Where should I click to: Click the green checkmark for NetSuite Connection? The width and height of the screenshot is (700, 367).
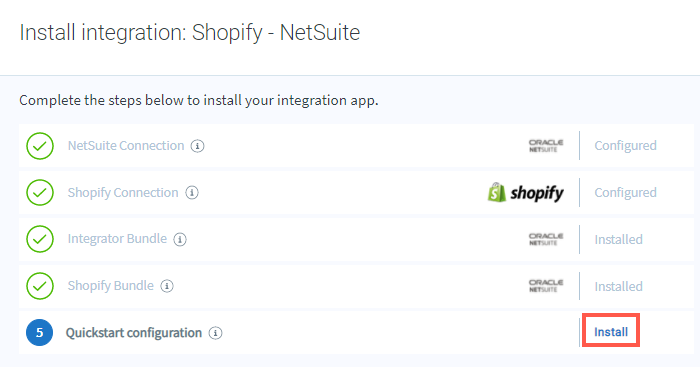tap(40, 146)
